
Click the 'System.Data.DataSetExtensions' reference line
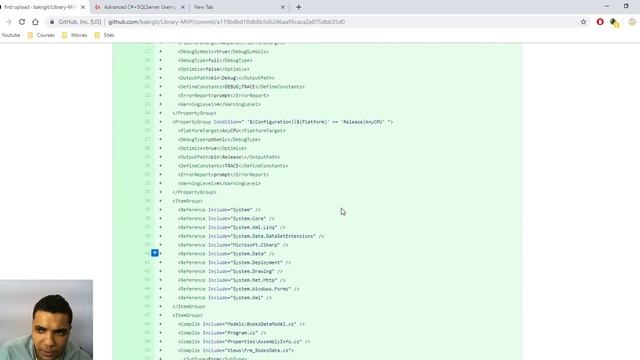251,236
